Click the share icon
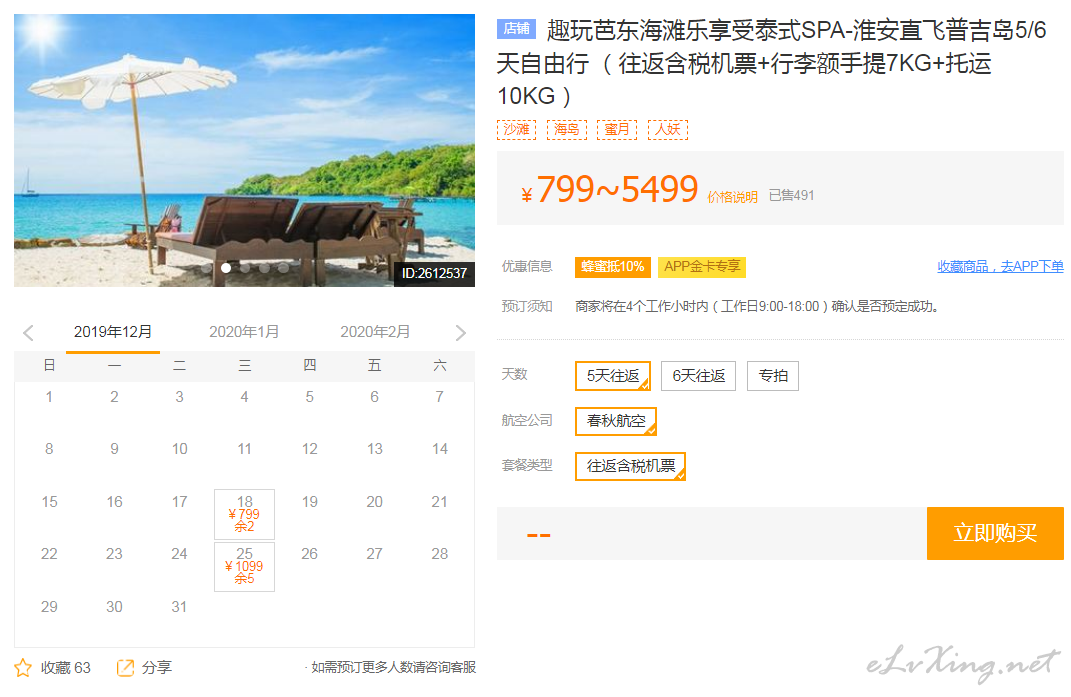This screenshot has height=697, width=1071. [x=125, y=668]
